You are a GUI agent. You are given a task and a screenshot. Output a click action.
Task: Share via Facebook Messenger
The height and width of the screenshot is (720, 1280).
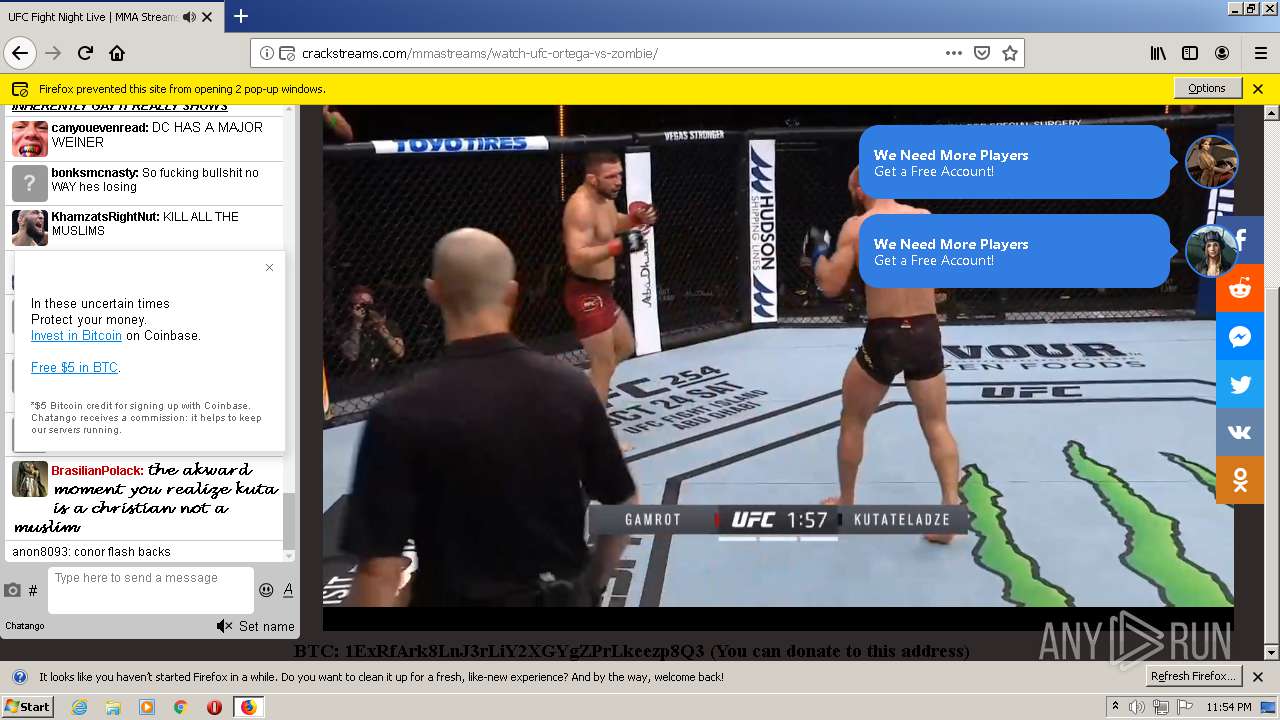(x=1240, y=336)
